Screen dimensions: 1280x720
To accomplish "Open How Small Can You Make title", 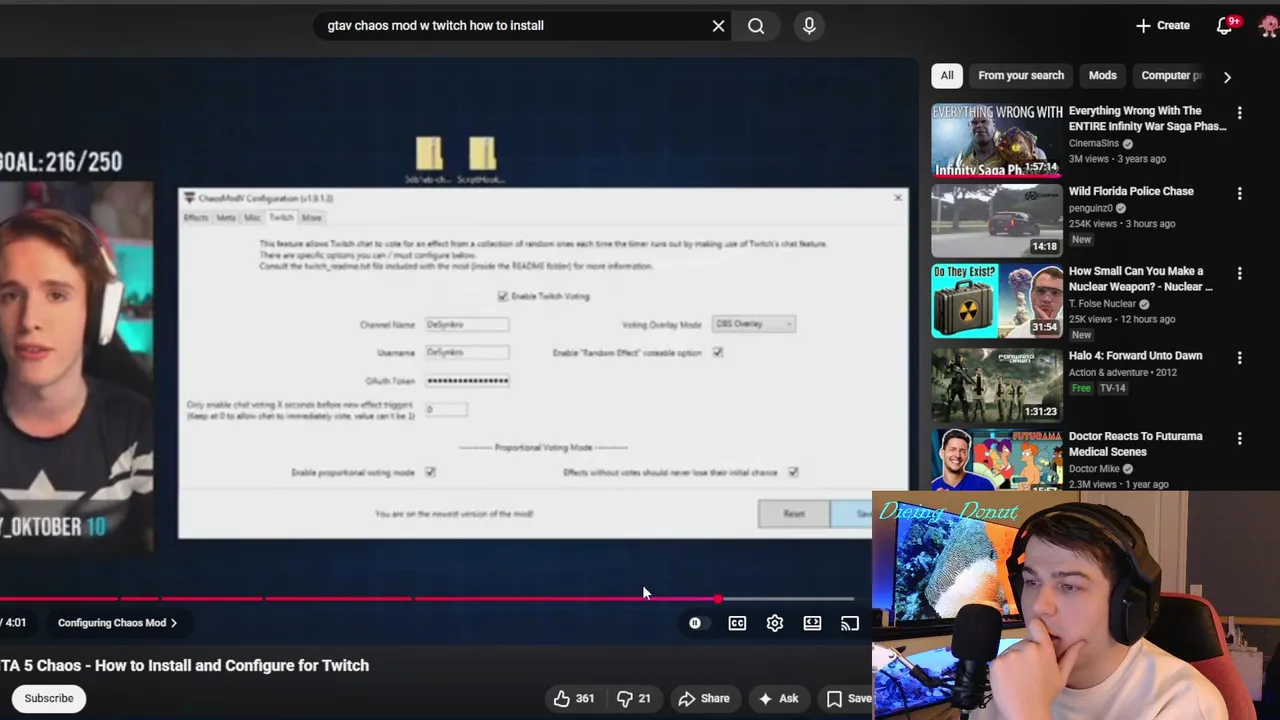I will (1140, 279).
